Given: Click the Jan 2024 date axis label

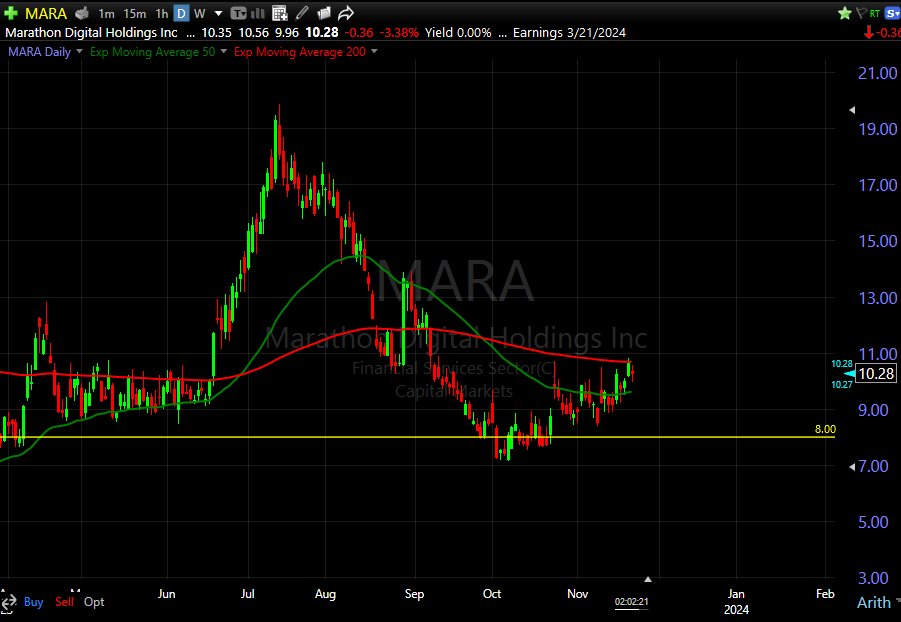Looking at the screenshot, I should pyautogui.click(x=736, y=601).
